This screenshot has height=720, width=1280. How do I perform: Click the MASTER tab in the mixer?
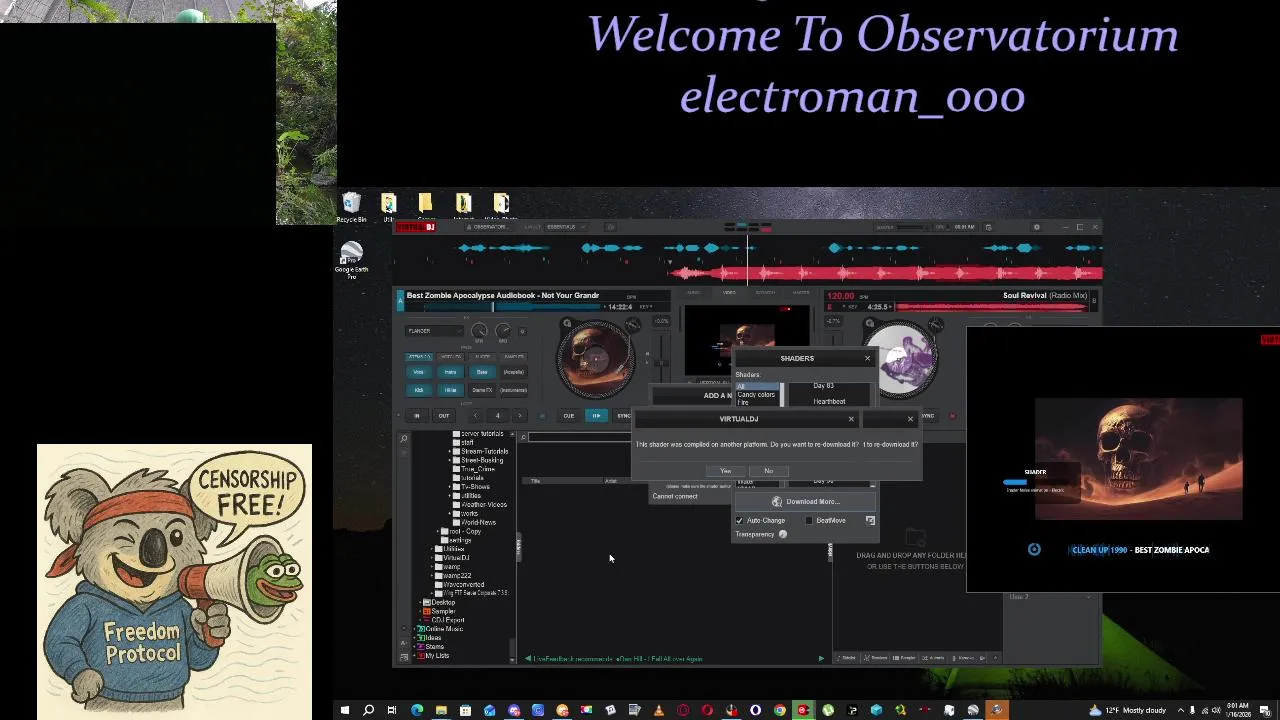(801, 292)
